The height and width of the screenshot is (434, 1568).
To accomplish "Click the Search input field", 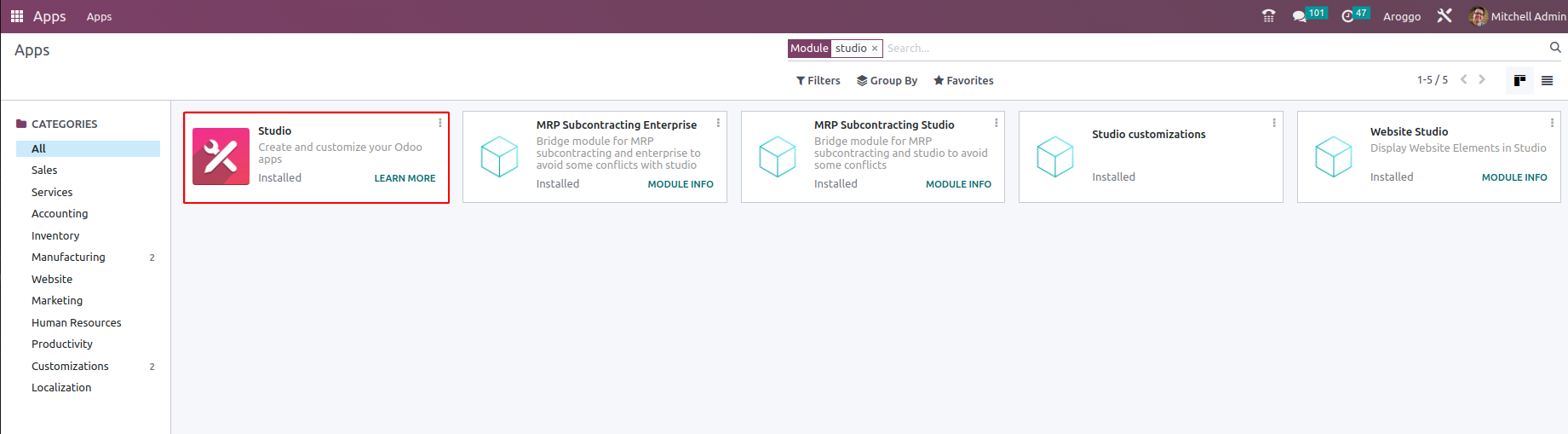I will (1214, 49).
